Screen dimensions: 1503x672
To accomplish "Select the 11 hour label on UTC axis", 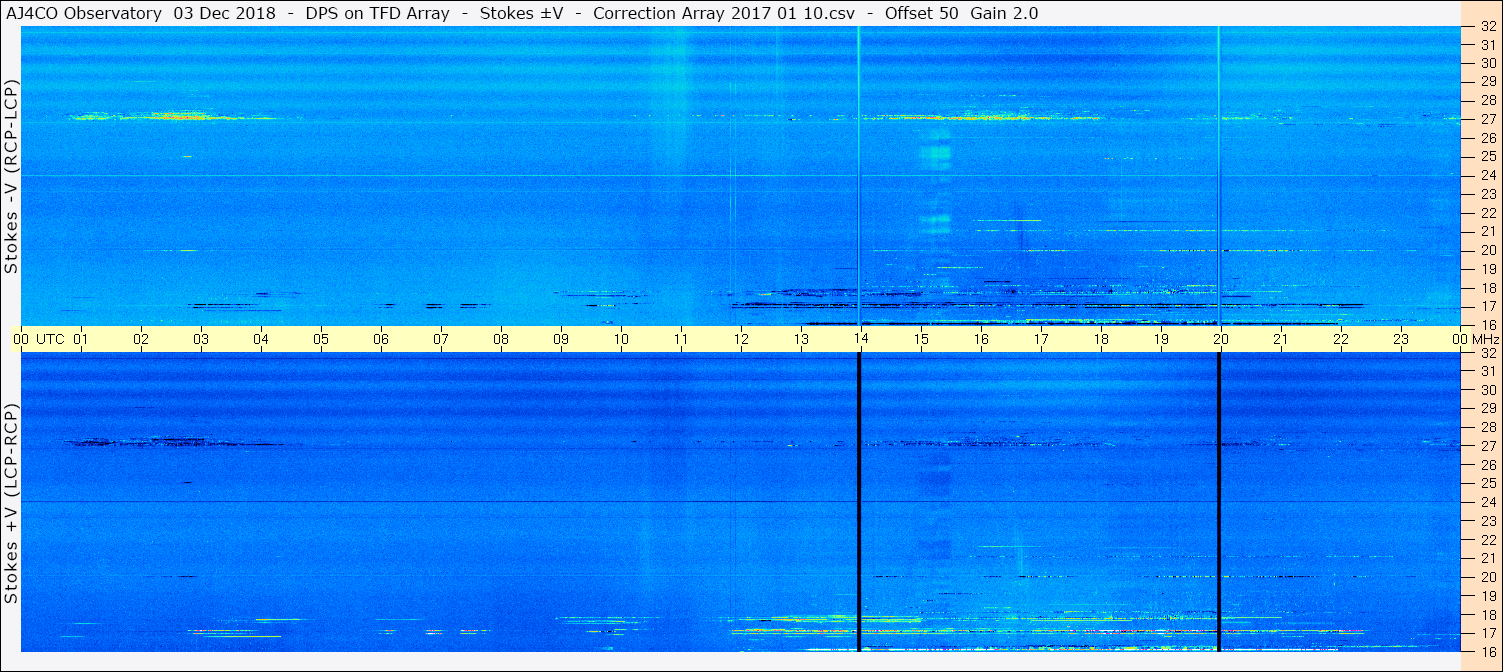I will [681, 339].
